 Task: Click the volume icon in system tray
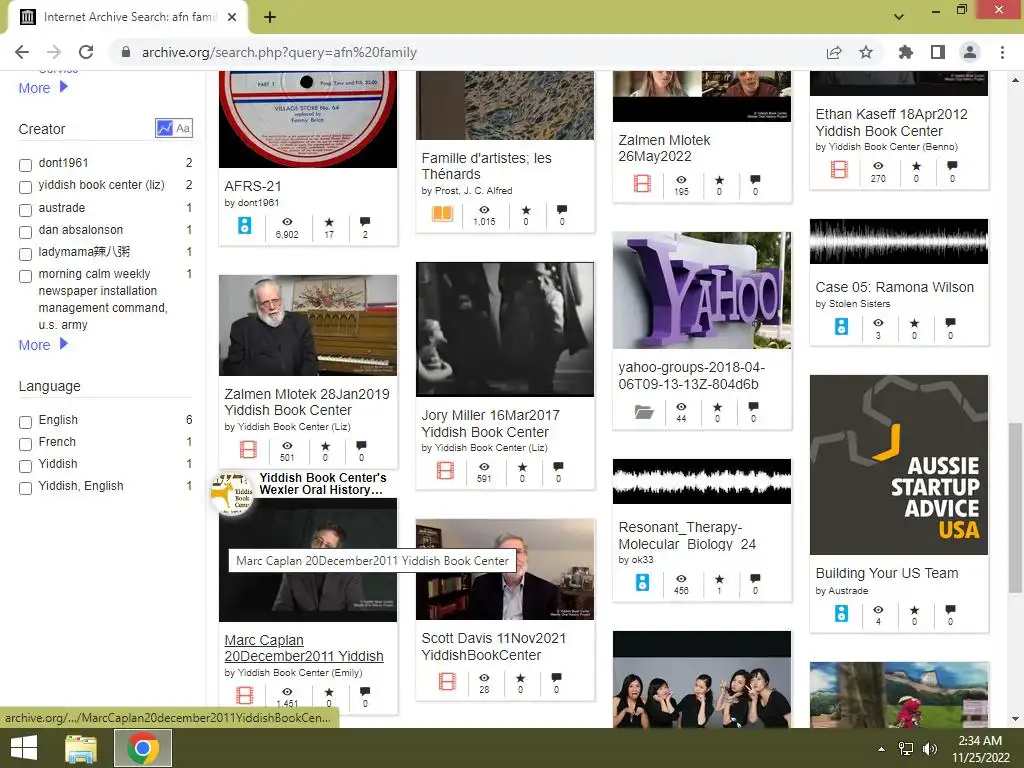pyautogui.click(x=930, y=749)
